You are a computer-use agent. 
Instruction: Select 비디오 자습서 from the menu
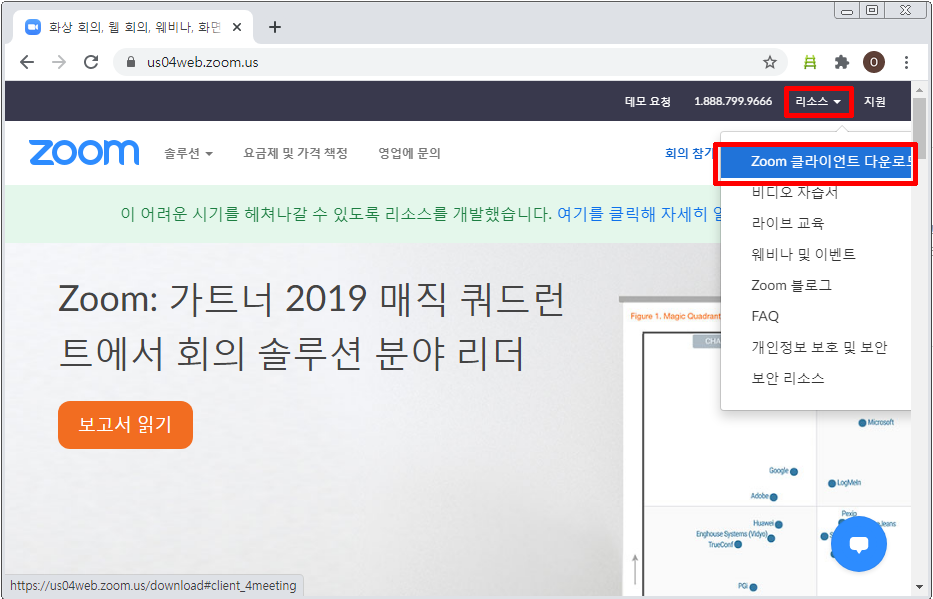tap(794, 192)
